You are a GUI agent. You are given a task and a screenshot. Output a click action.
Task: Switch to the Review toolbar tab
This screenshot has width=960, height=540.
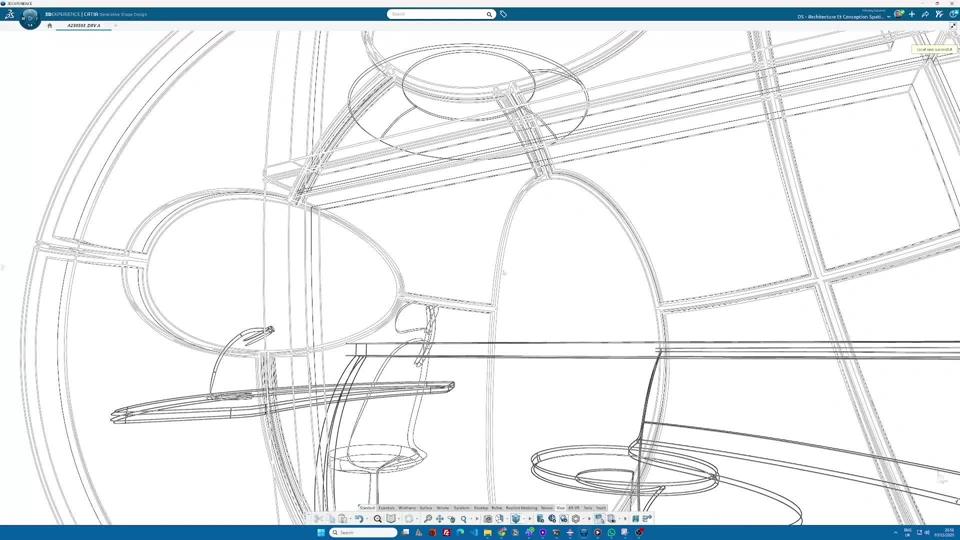[x=547, y=508]
